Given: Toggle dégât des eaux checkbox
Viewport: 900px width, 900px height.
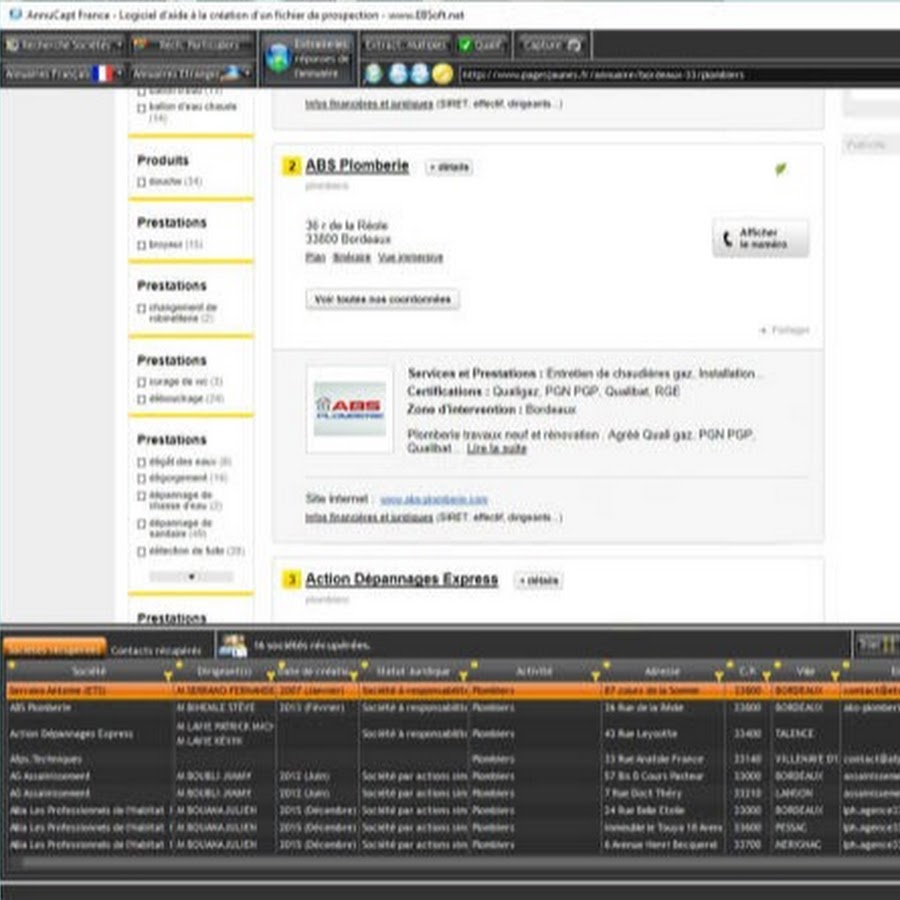Looking at the screenshot, I should click(x=141, y=462).
